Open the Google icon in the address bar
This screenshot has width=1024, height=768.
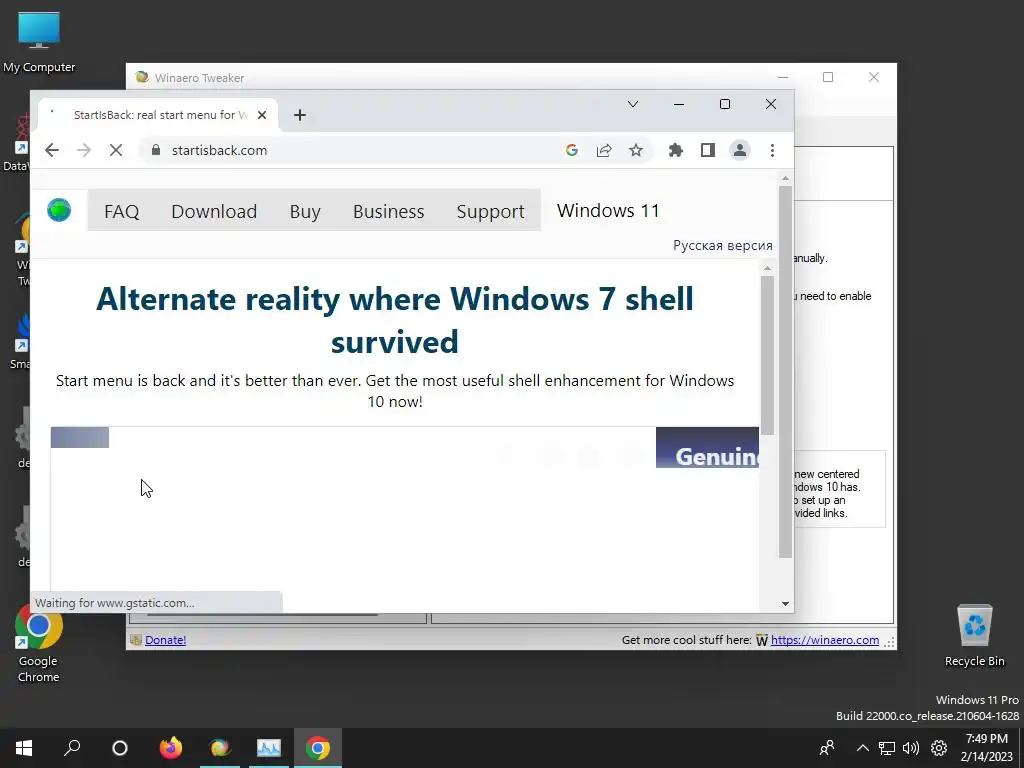571,150
